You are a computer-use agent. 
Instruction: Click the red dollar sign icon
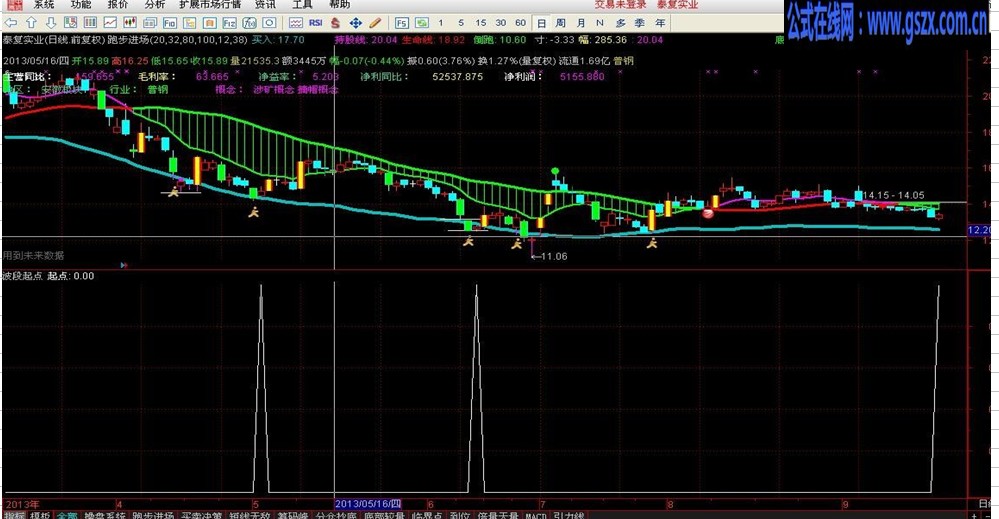(x=336, y=23)
